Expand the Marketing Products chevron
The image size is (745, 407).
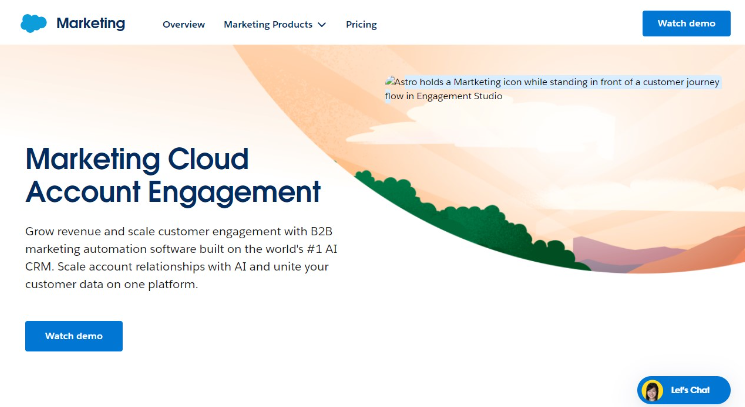(322, 25)
